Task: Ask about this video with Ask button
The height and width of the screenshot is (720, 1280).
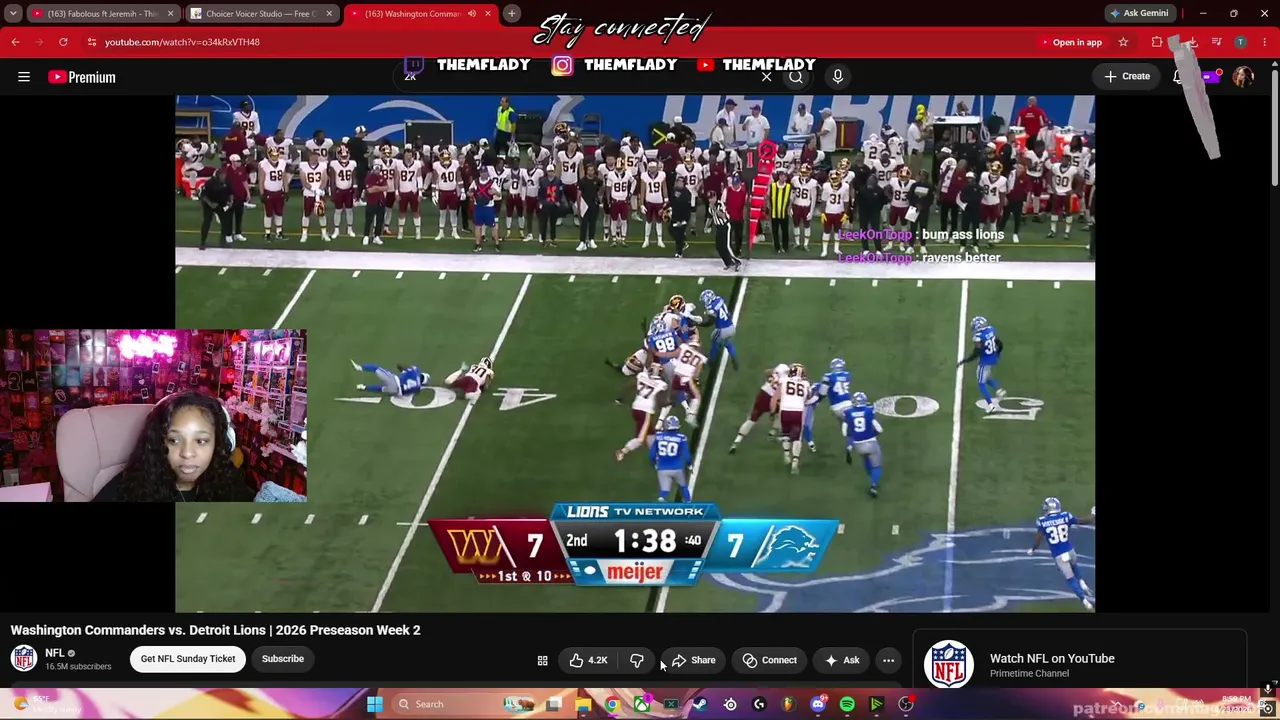Action: 842,660
